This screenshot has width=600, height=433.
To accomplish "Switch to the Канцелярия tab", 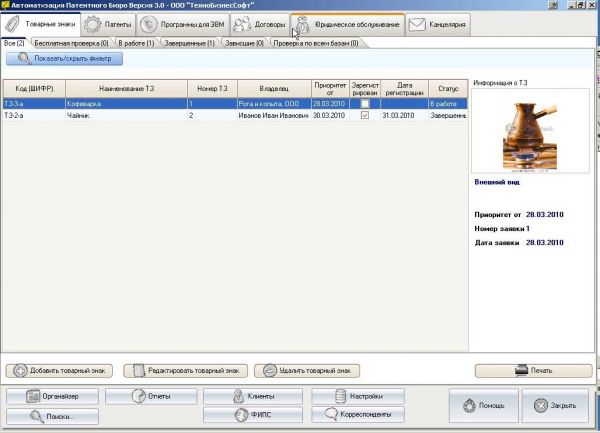I will pyautogui.click(x=438, y=24).
